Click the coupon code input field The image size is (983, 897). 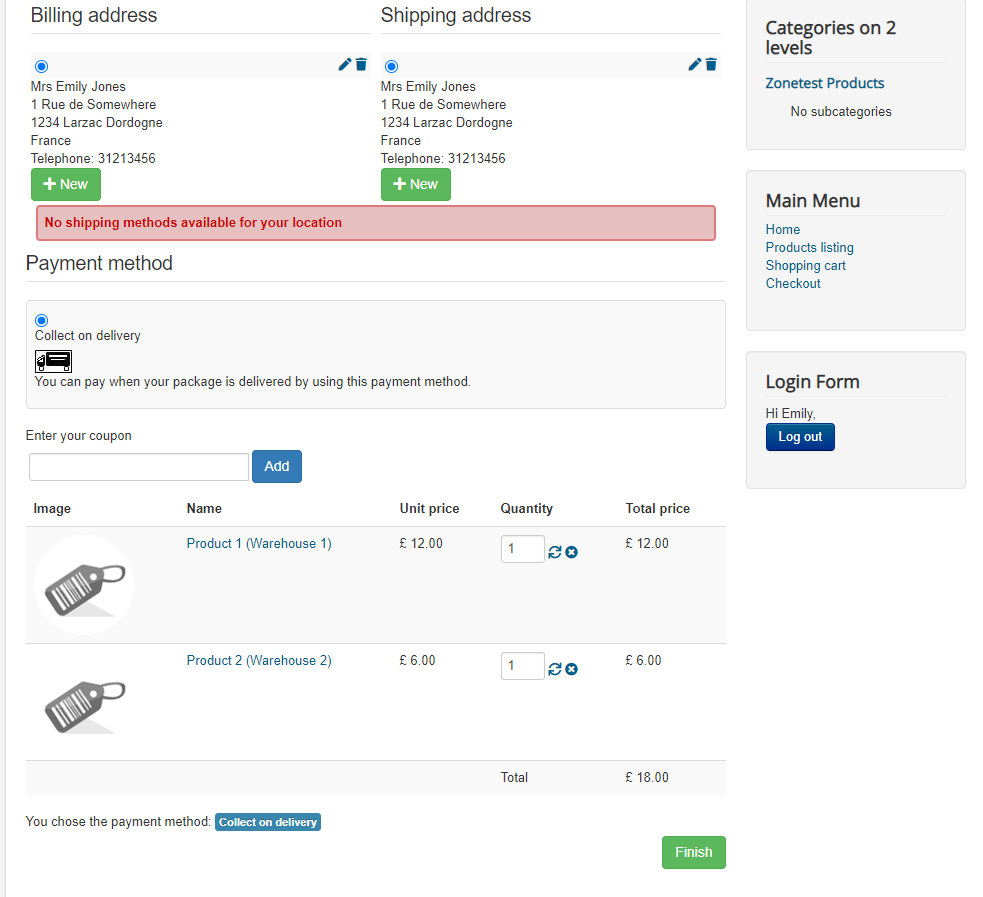point(139,467)
